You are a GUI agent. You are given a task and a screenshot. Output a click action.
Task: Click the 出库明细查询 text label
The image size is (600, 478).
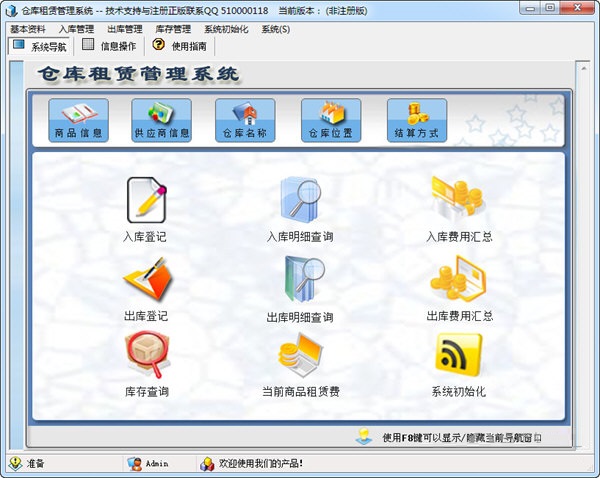300,317
